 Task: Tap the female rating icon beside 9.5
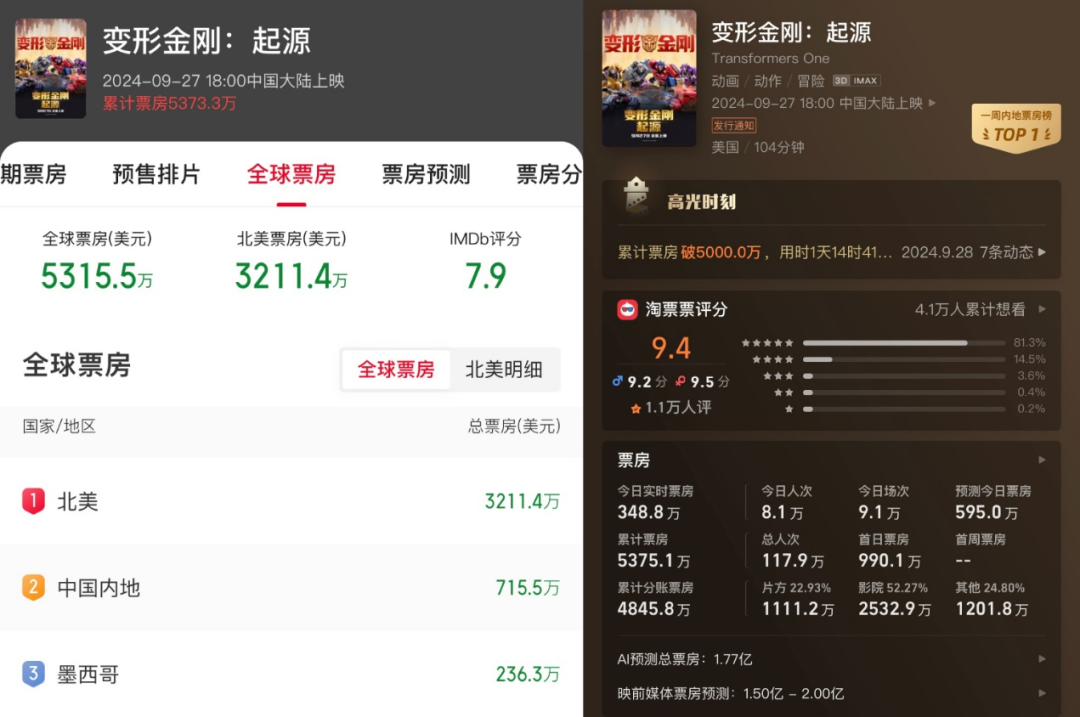coord(681,381)
